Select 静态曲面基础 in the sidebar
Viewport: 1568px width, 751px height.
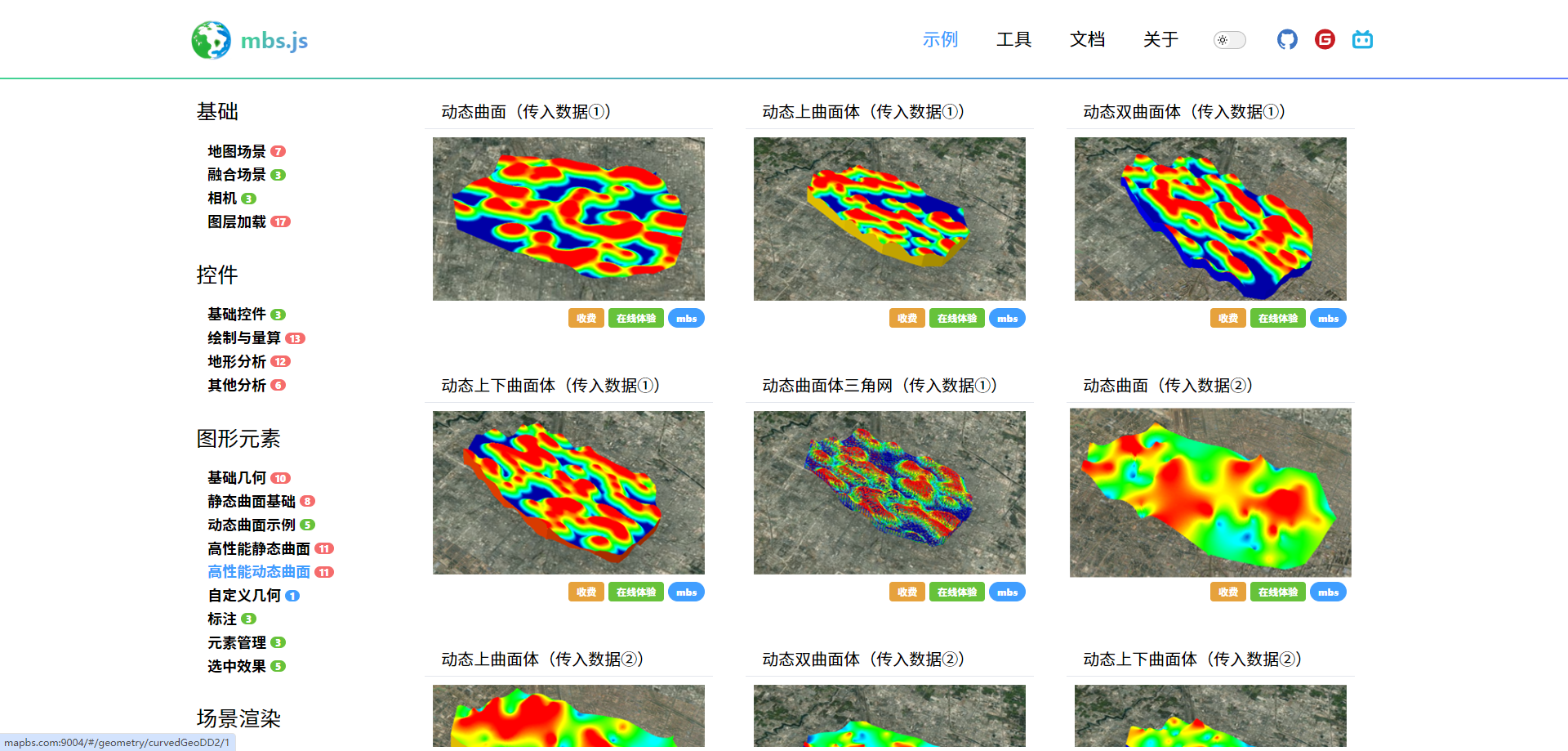[x=252, y=502]
